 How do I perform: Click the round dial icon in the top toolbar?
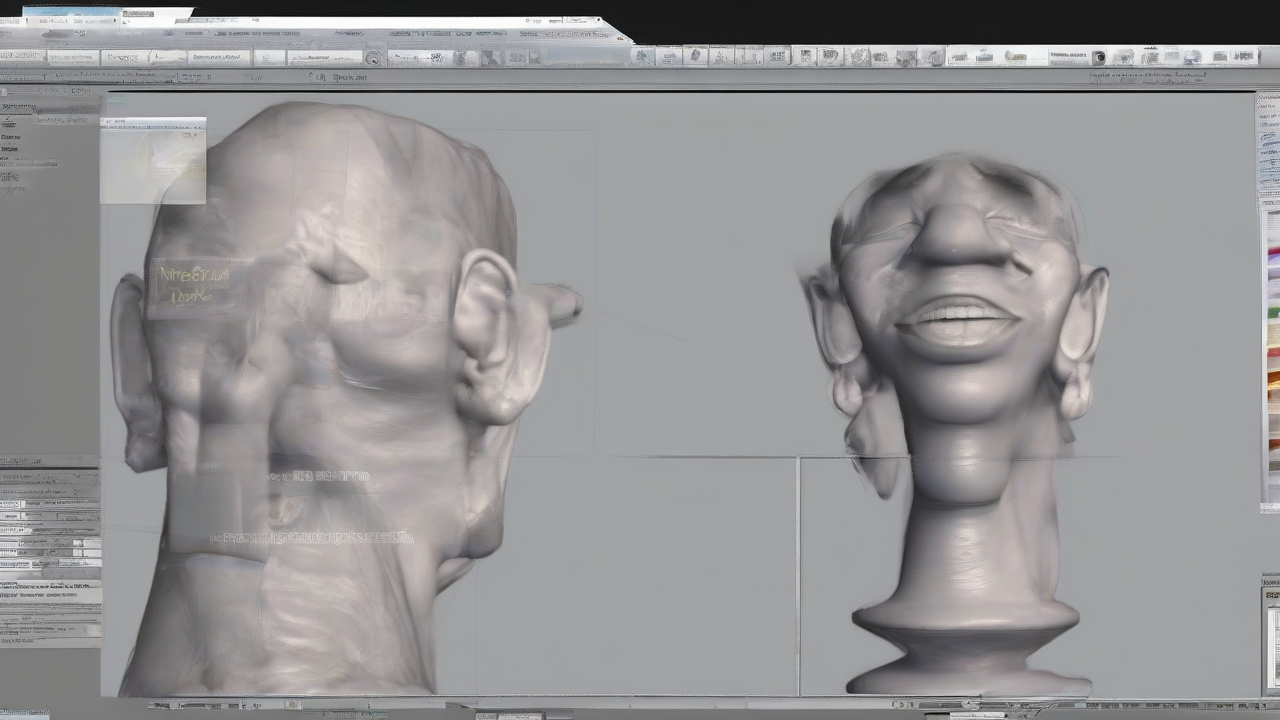pyautogui.click(x=373, y=58)
